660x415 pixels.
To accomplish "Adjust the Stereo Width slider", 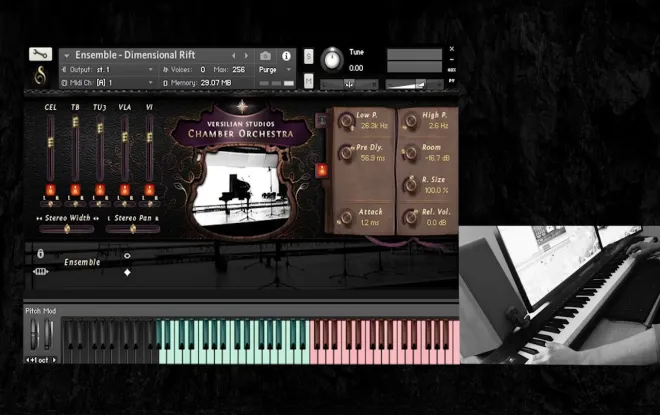I will [67, 229].
